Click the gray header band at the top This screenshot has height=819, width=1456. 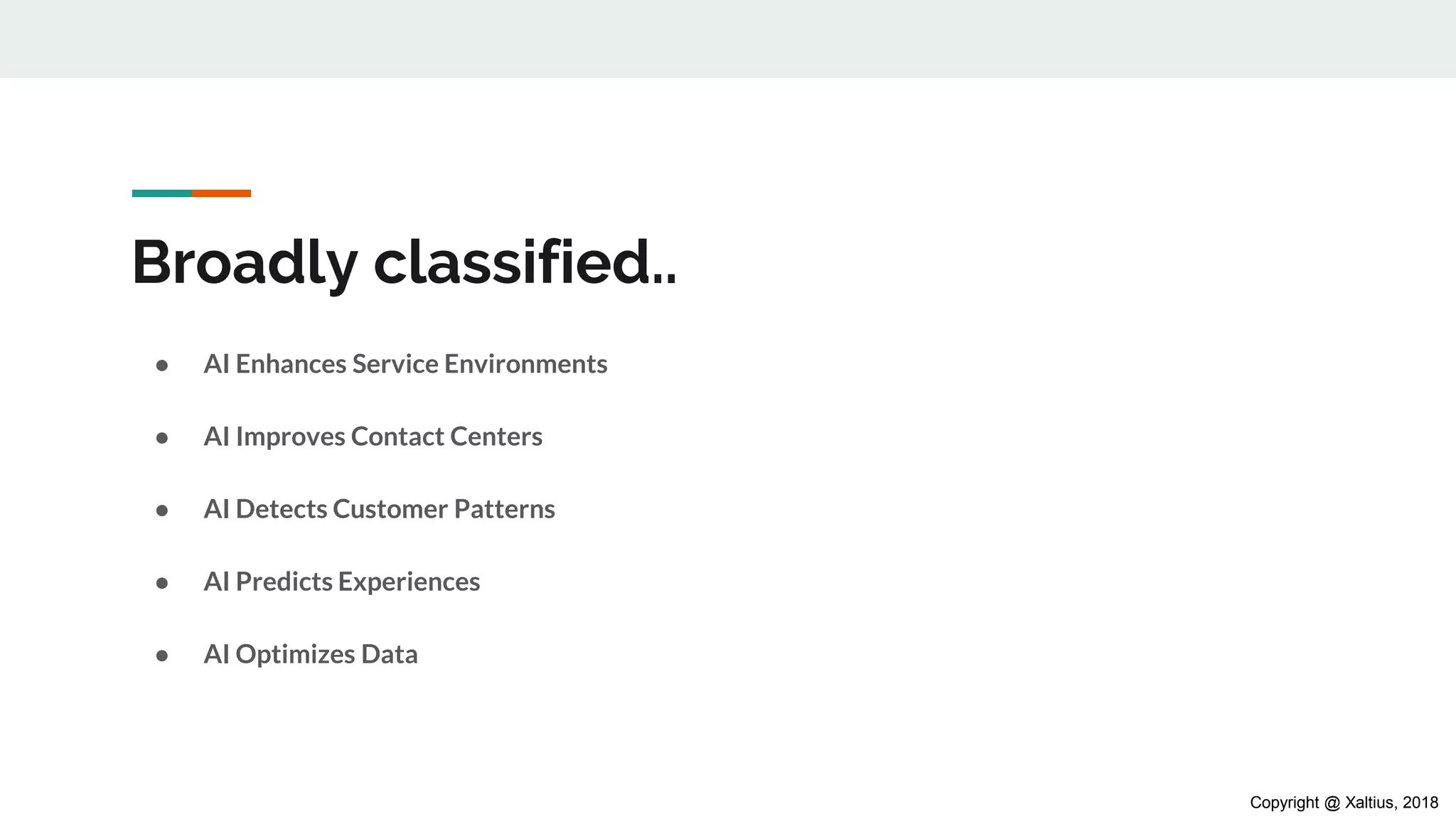(728, 38)
